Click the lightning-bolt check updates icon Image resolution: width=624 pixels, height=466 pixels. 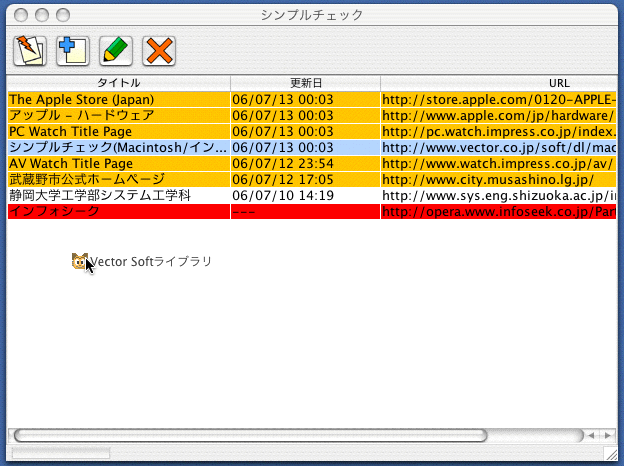[30, 51]
